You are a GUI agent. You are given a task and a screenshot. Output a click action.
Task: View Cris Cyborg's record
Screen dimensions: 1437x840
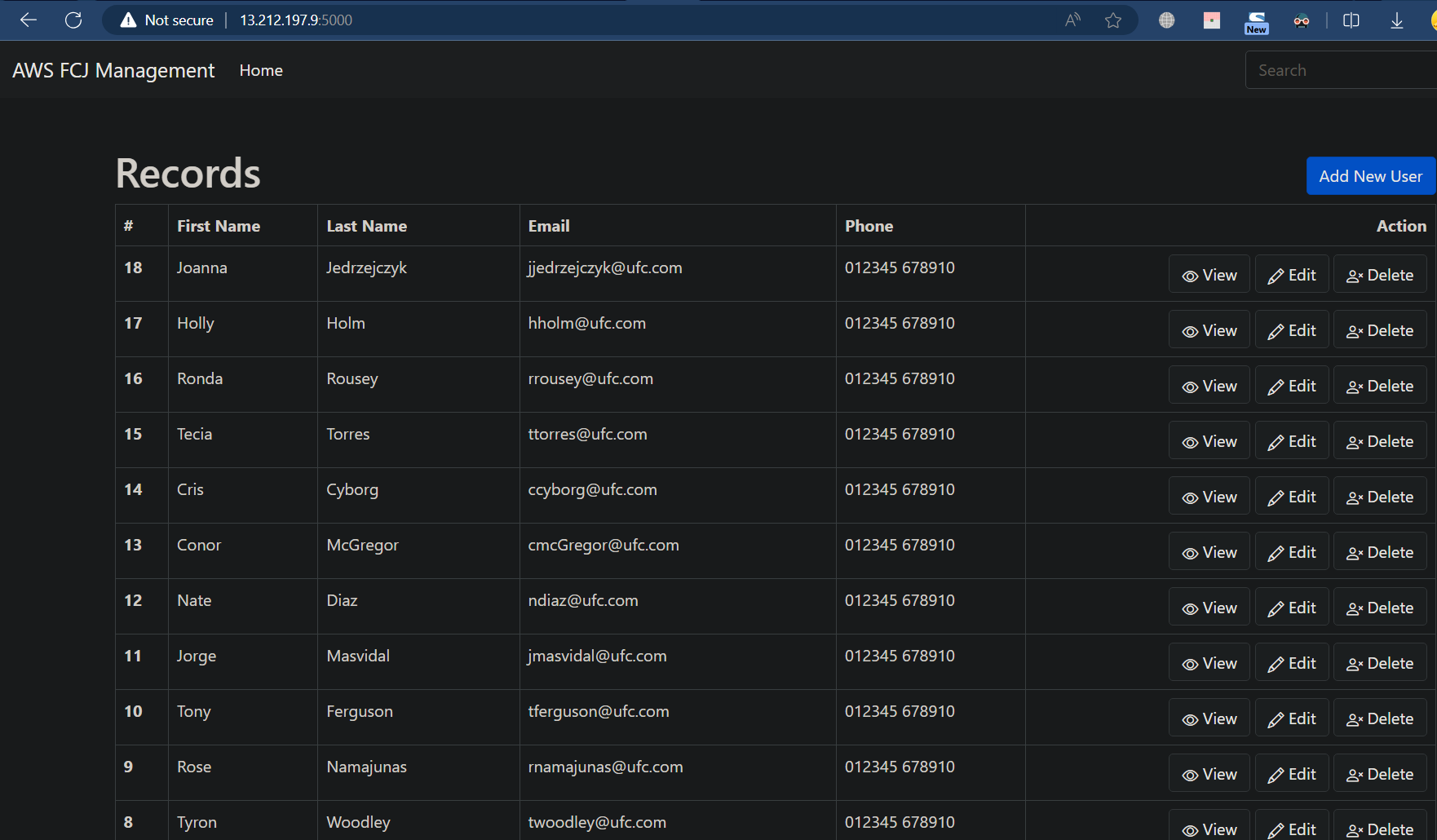(1209, 497)
